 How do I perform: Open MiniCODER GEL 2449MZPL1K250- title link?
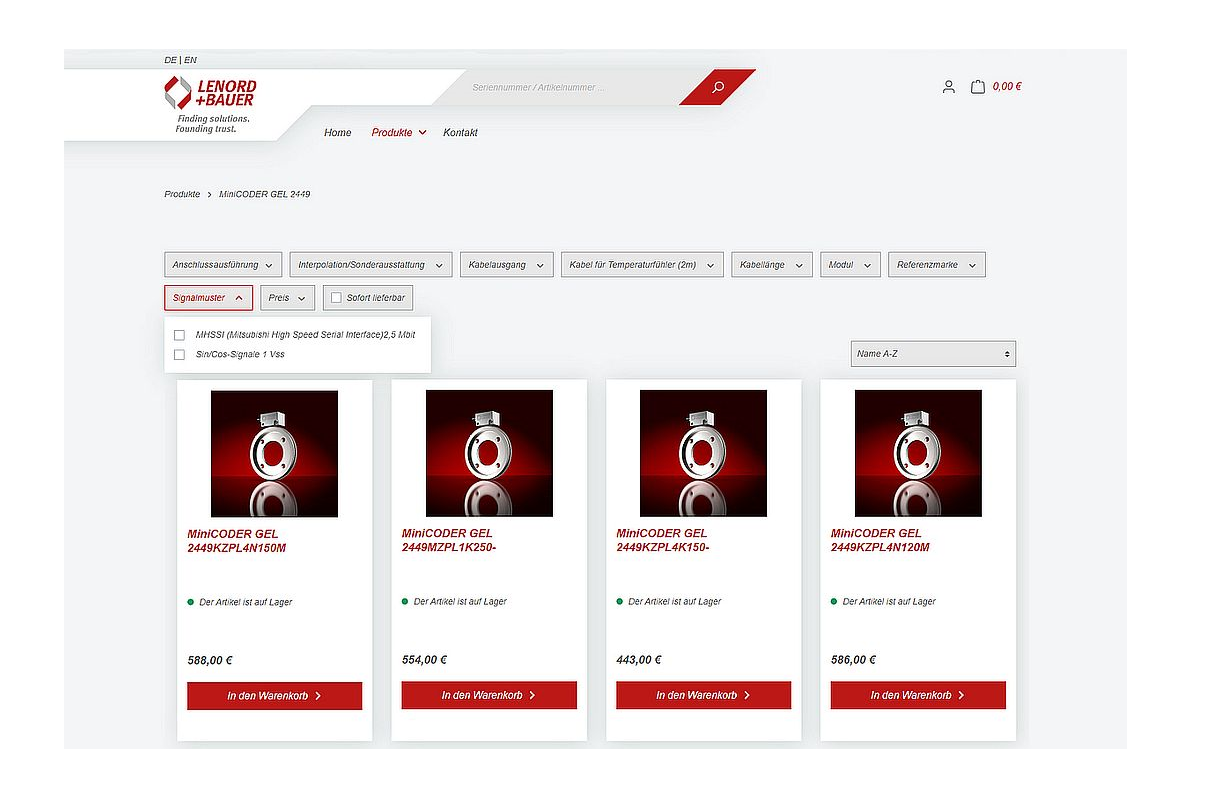pyautogui.click(x=450, y=541)
